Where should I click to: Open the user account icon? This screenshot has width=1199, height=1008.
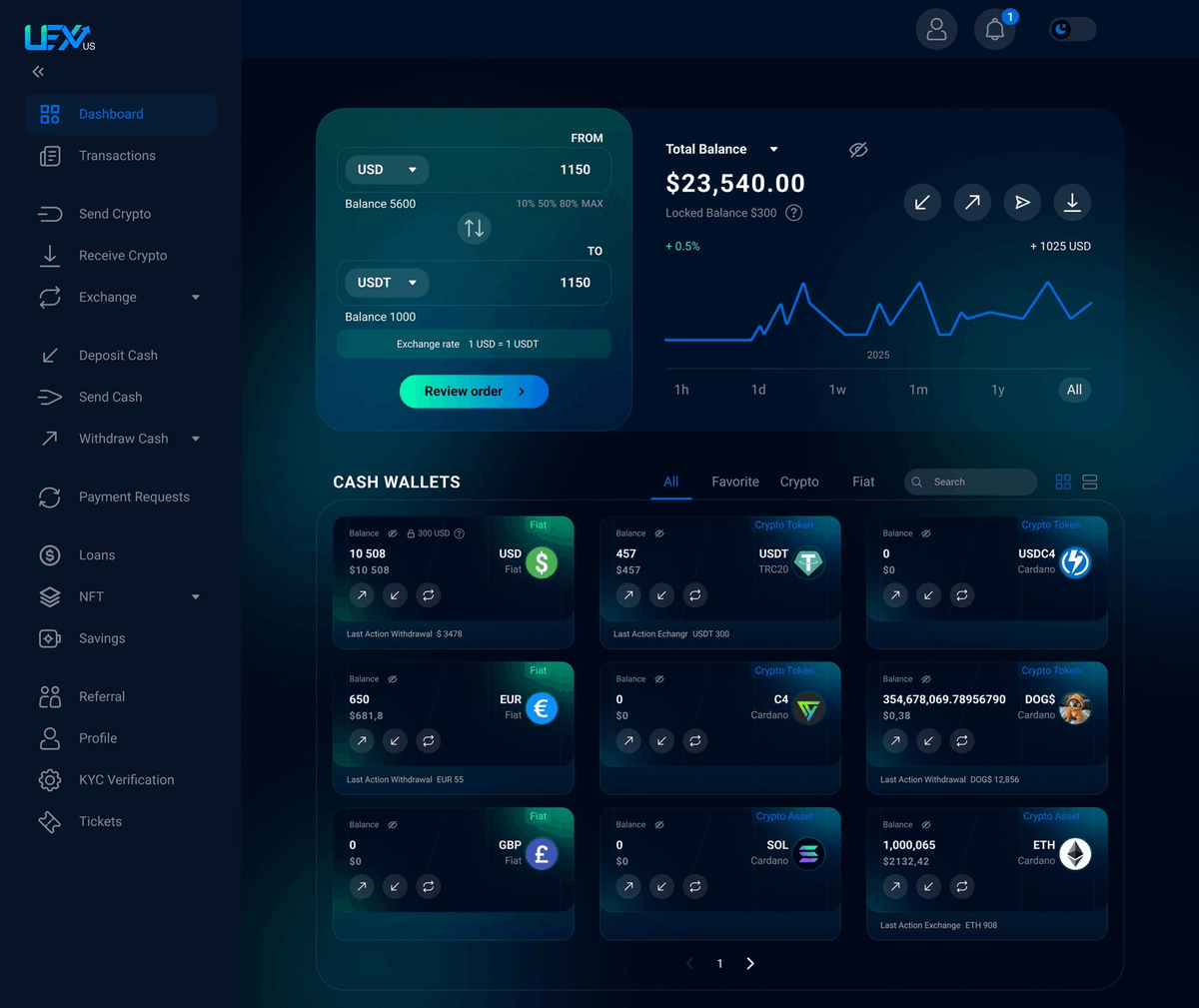coord(936,29)
